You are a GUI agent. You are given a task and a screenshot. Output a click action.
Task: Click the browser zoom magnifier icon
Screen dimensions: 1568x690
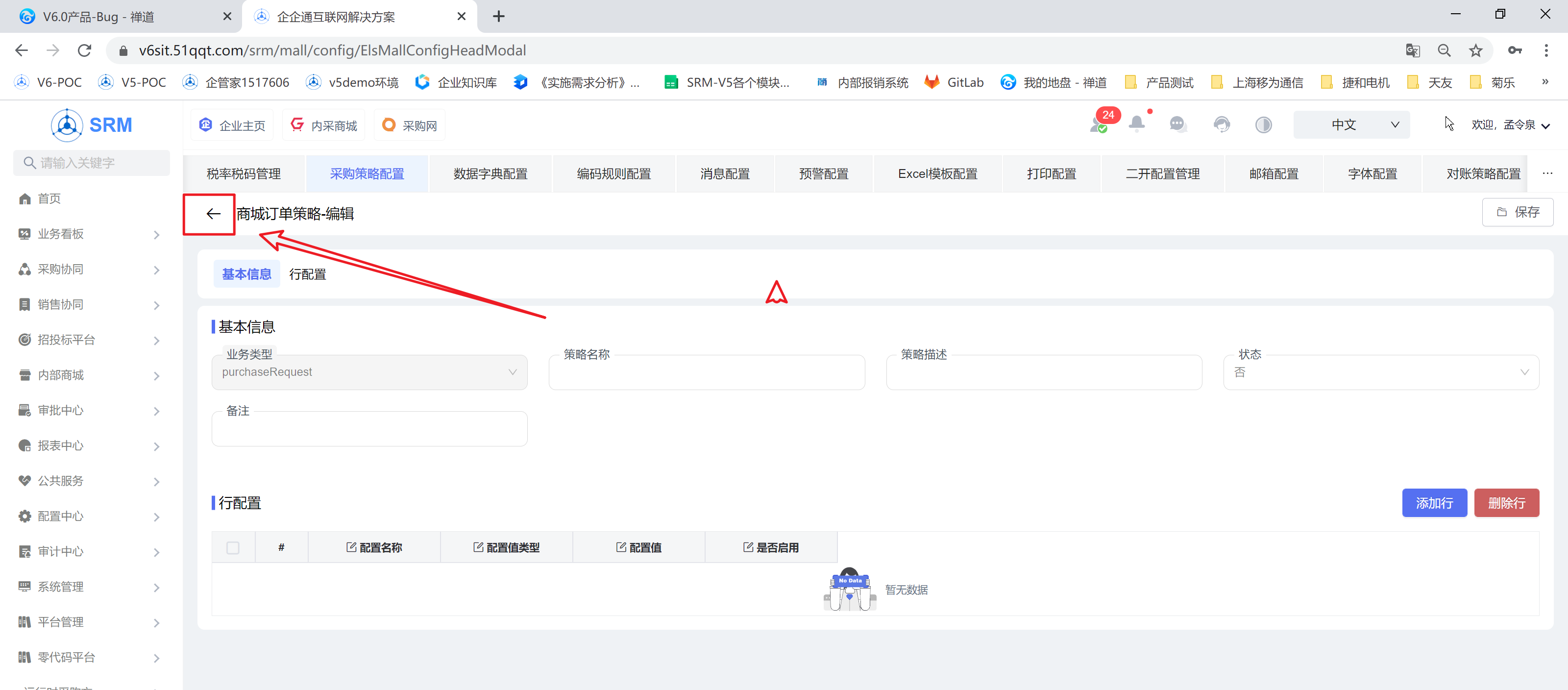click(x=1444, y=50)
